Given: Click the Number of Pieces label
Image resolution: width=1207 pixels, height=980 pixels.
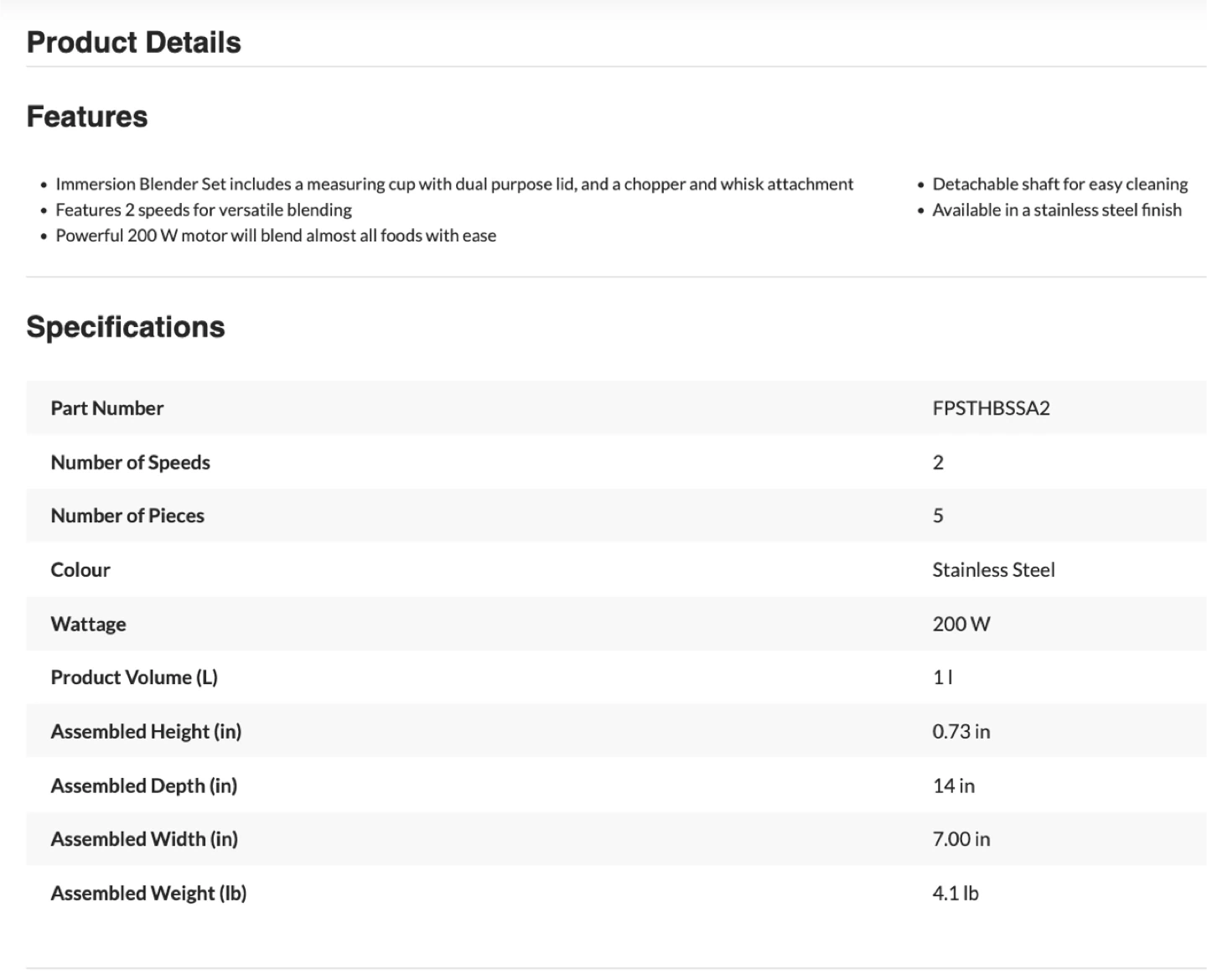Looking at the screenshot, I should coord(127,516).
